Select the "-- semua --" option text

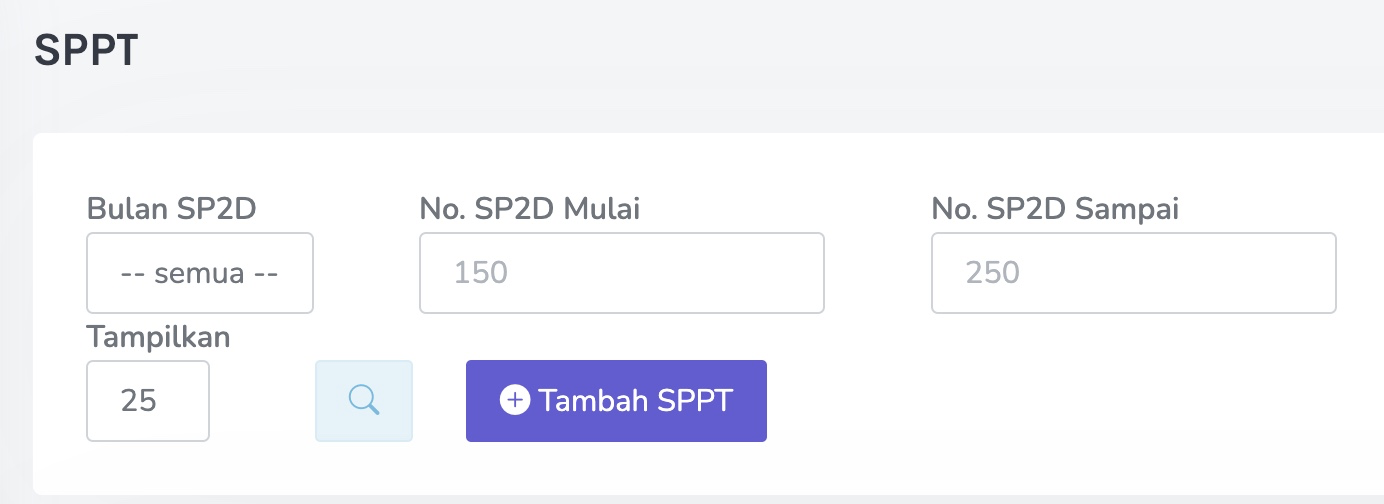point(199,273)
